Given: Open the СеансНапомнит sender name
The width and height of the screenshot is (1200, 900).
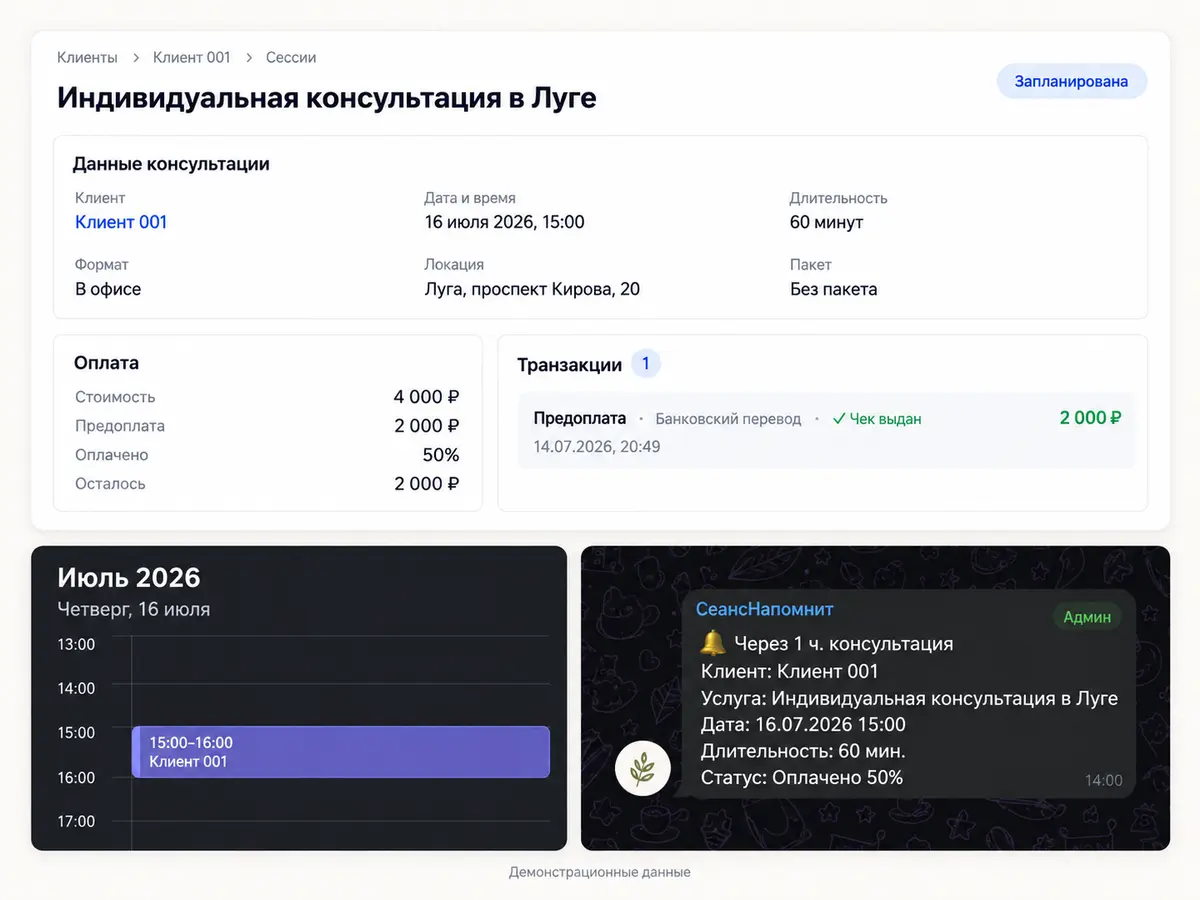Looking at the screenshot, I should (765, 609).
